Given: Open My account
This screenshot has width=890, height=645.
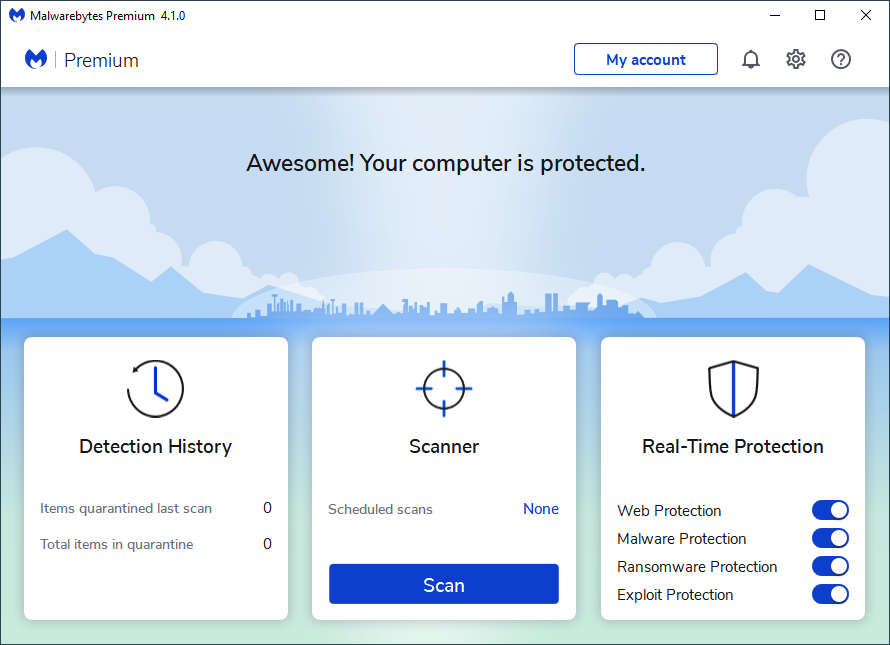Looking at the screenshot, I should tap(645, 60).
